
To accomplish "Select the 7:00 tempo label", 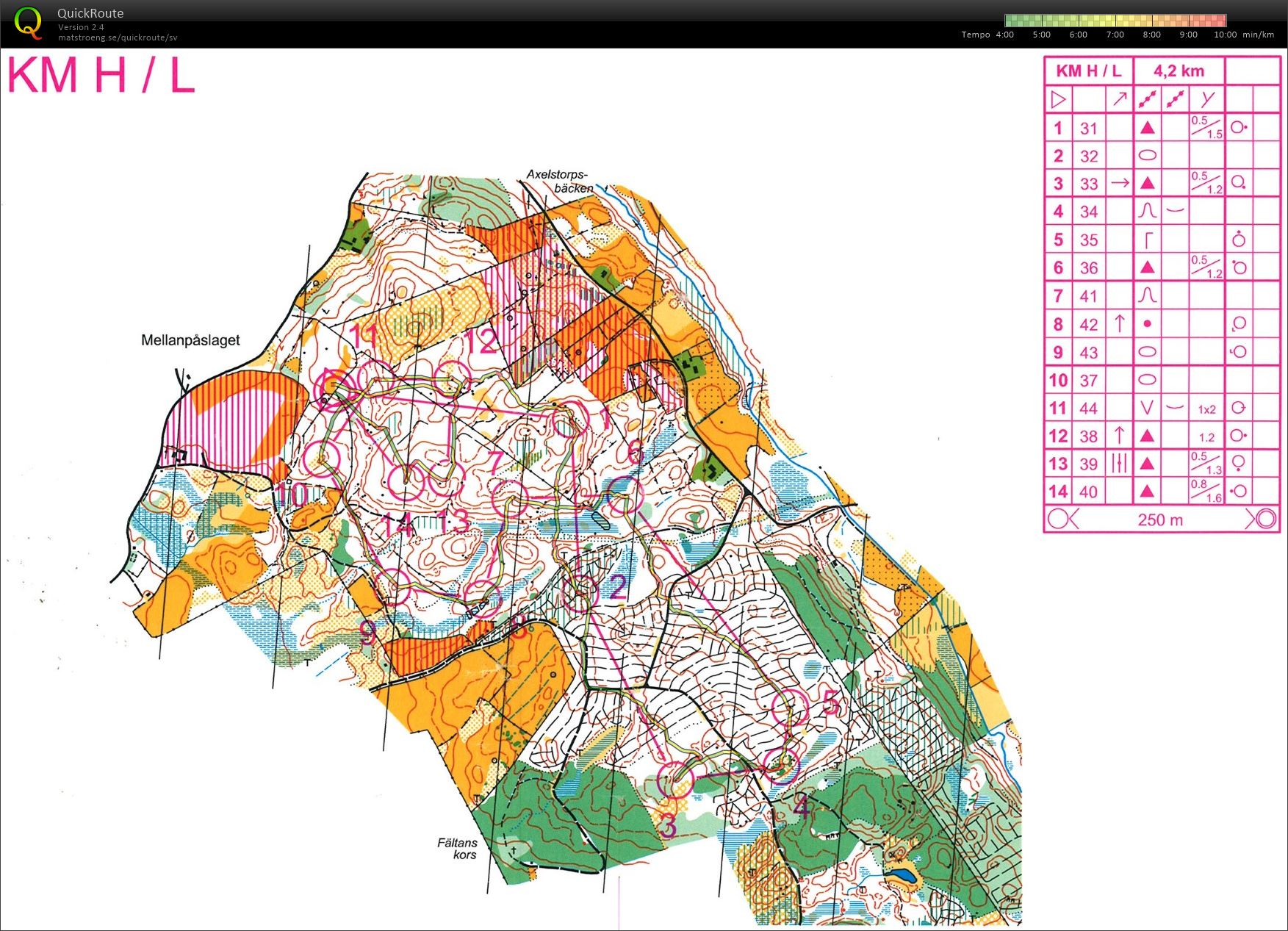I will coord(1115,35).
